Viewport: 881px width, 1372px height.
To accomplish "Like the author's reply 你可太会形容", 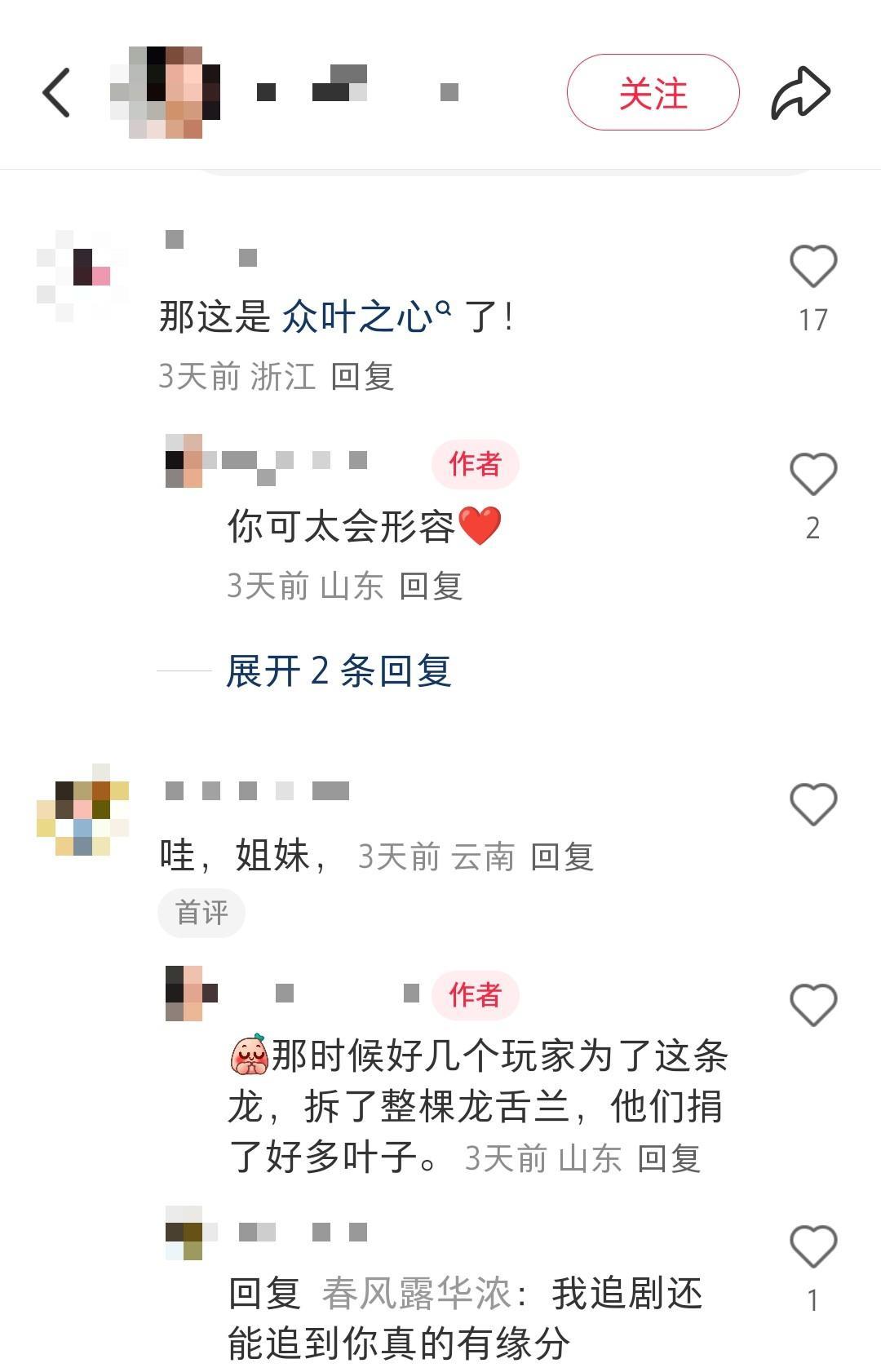I will click(x=813, y=474).
